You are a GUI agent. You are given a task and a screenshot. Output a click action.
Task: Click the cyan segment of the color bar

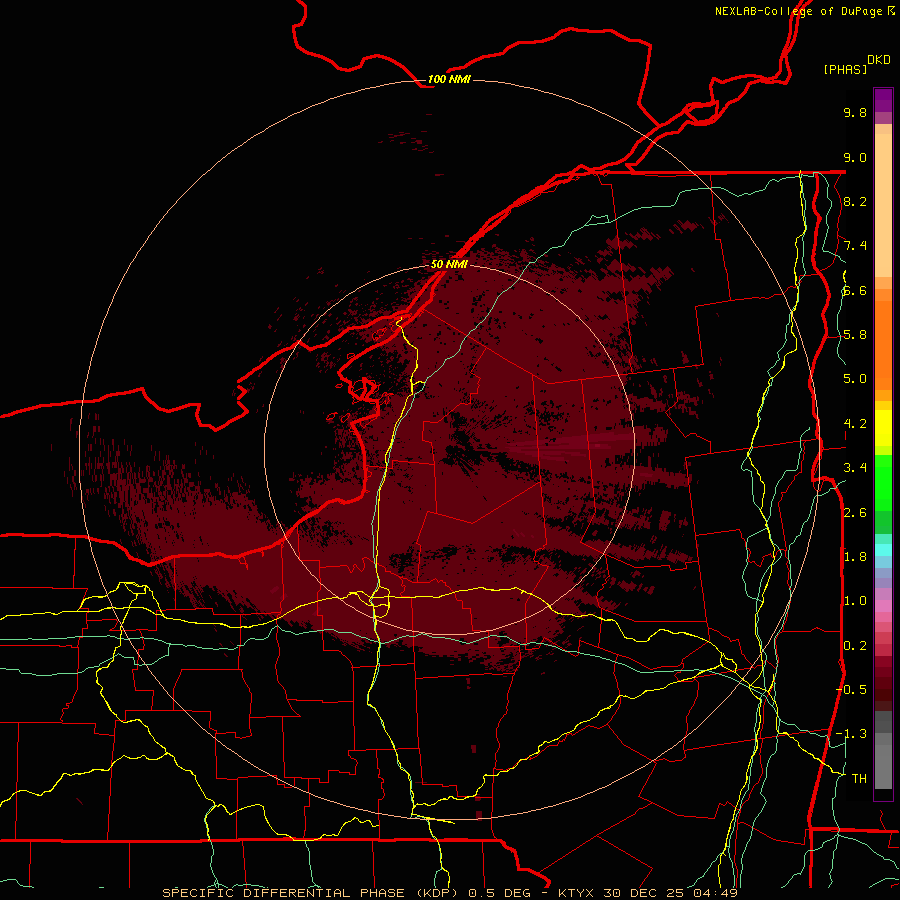point(883,550)
